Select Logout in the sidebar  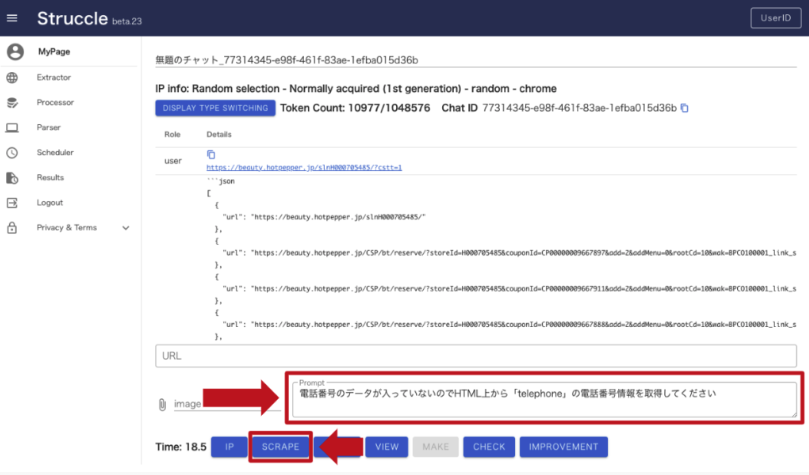[x=50, y=203]
